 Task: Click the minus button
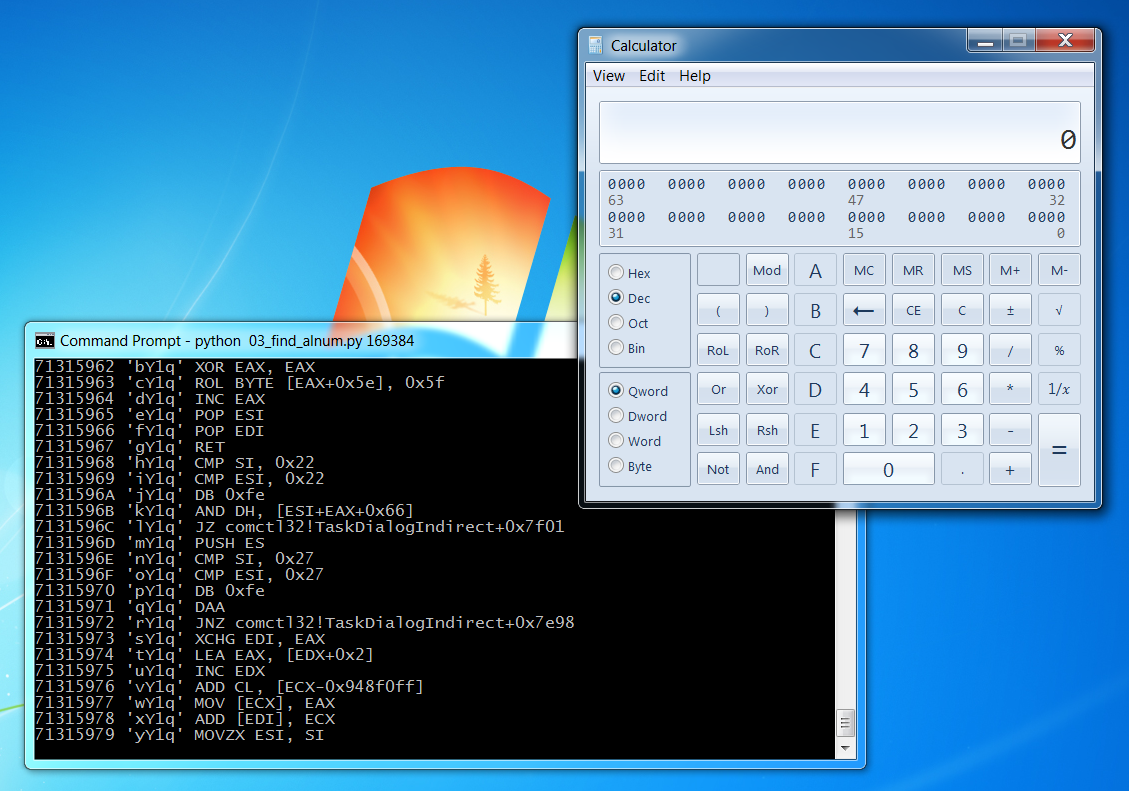pyautogui.click(x=1009, y=430)
